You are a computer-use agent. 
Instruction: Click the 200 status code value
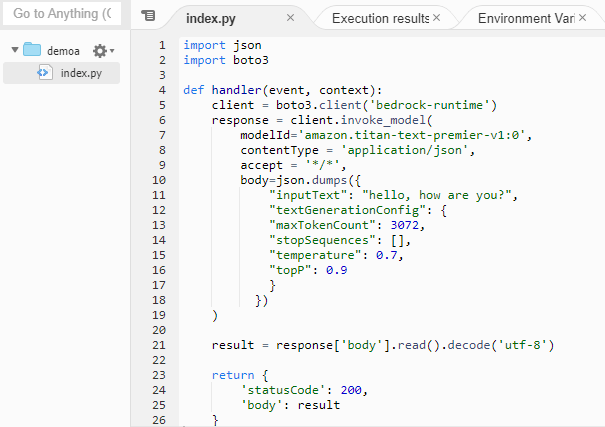point(351,390)
